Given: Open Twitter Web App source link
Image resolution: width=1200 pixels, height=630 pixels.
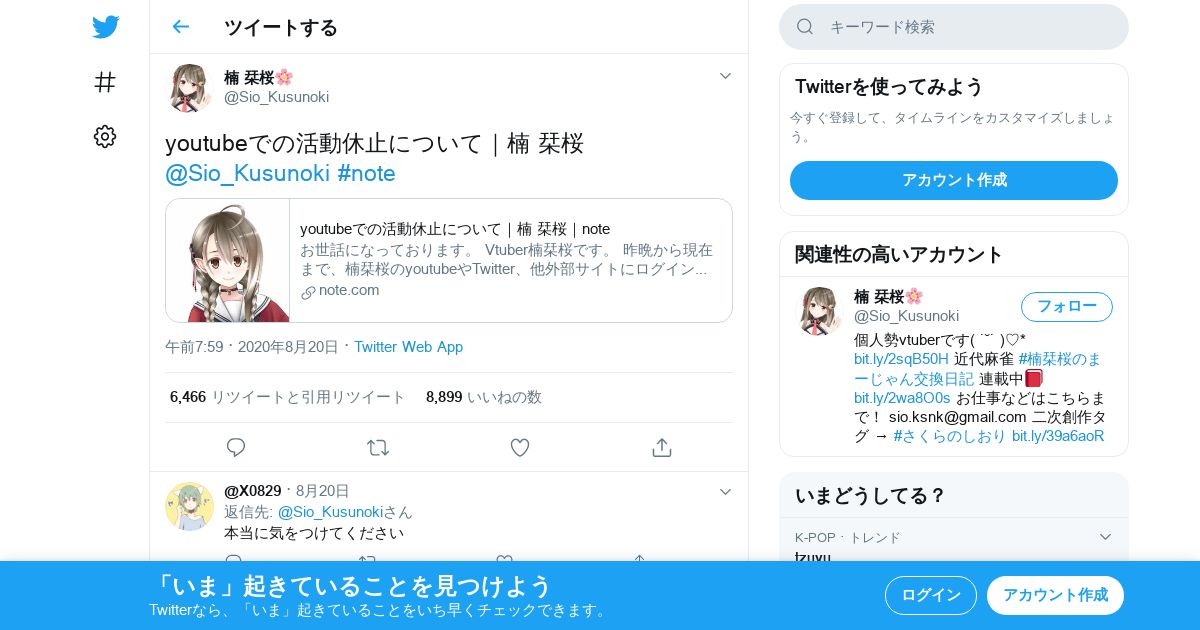Looking at the screenshot, I should (x=408, y=347).
